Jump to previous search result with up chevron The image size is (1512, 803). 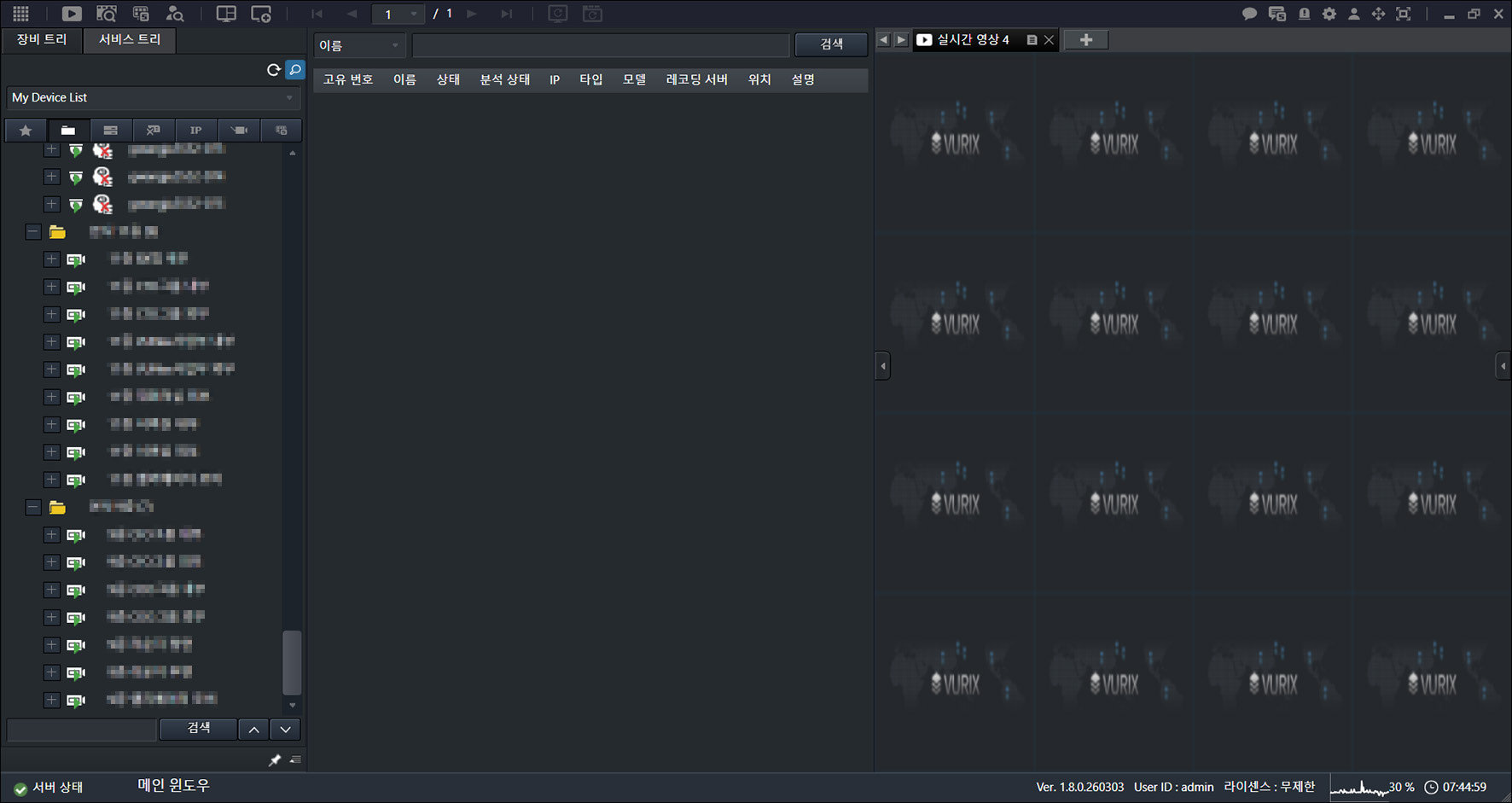(x=253, y=730)
